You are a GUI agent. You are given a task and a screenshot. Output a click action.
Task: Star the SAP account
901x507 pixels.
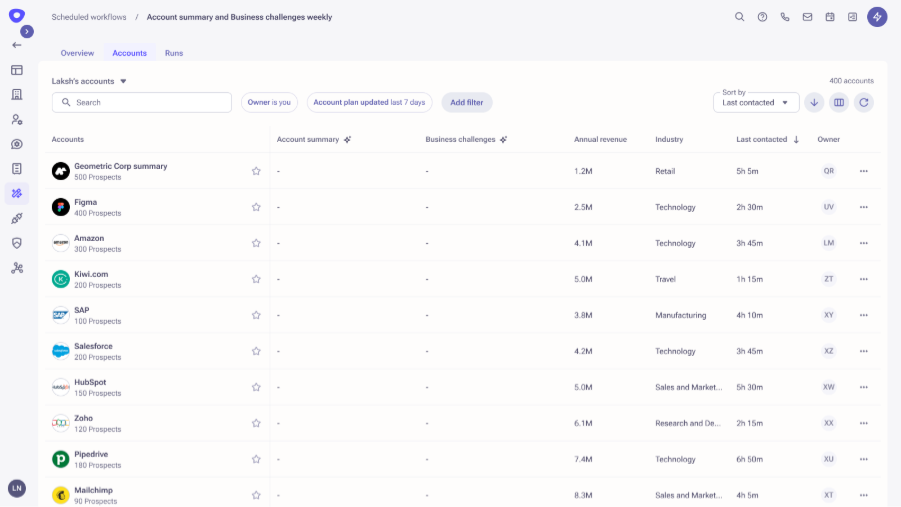click(256, 315)
